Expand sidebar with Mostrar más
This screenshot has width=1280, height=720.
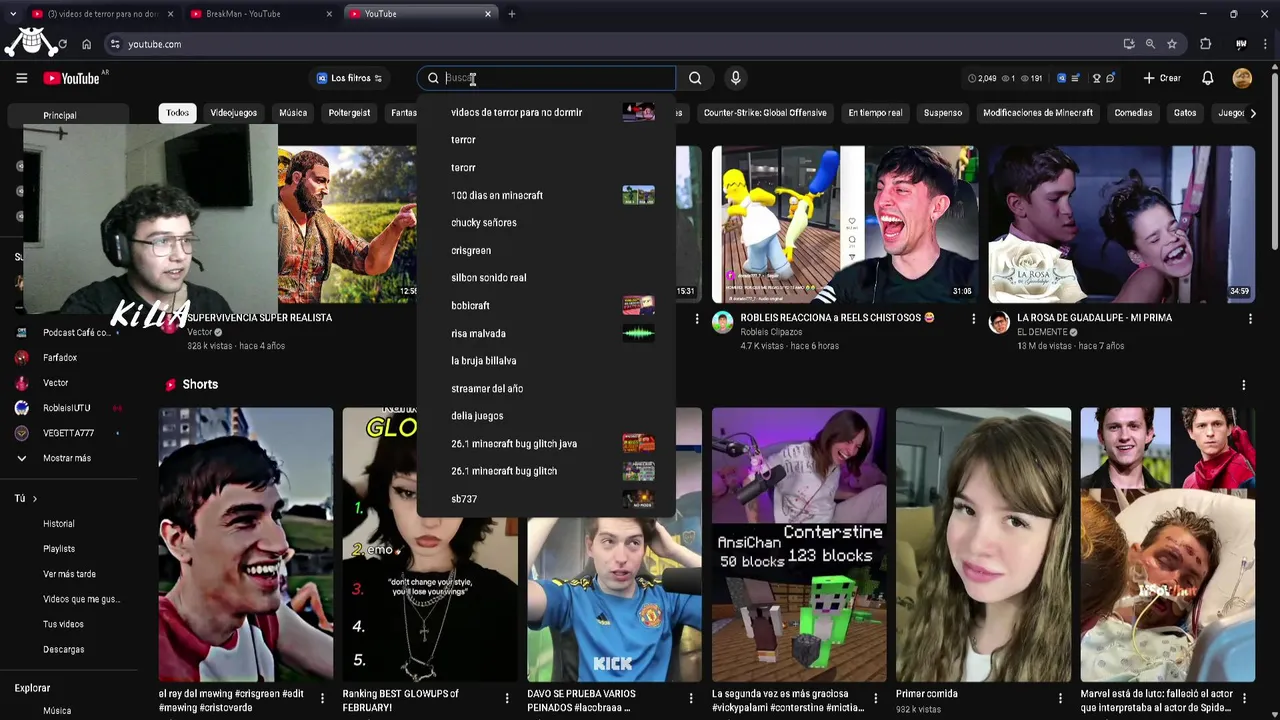[x=68, y=458]
